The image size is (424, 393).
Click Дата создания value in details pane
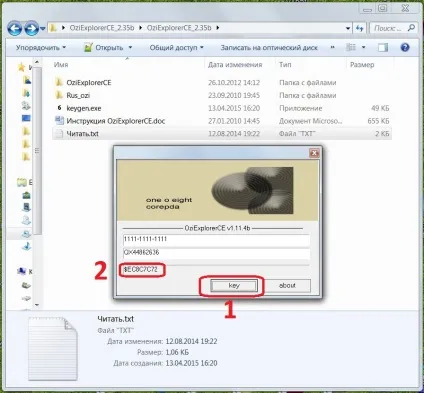pyautogui.click(x=191, y=363)
